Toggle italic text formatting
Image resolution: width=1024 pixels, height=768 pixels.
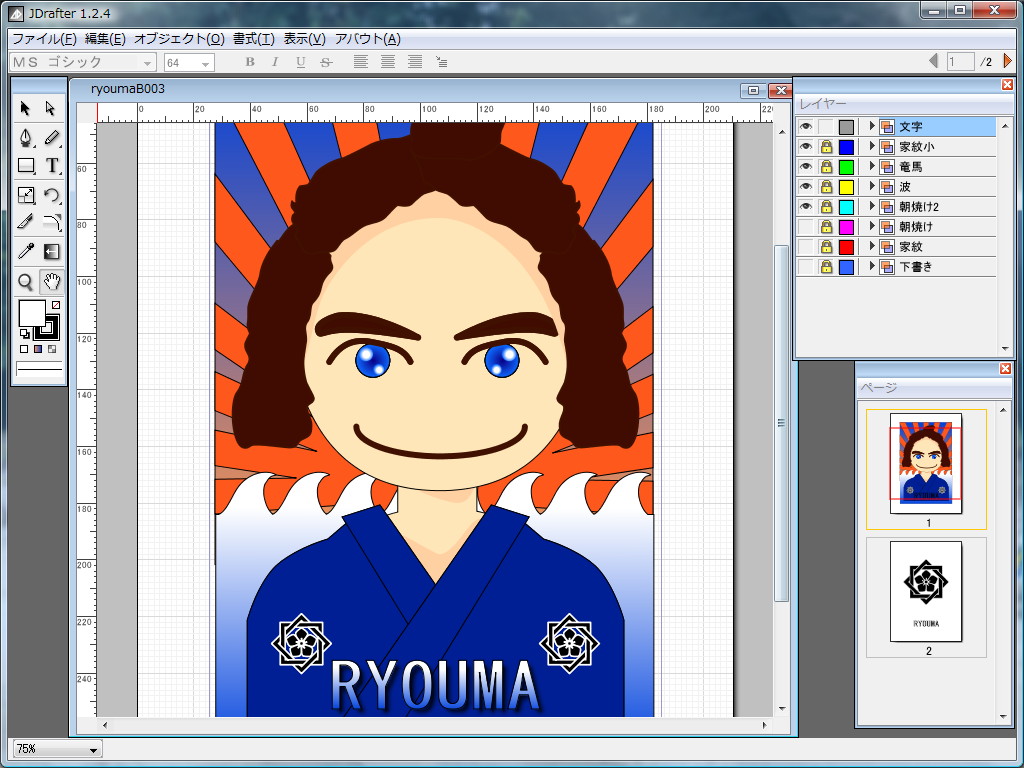pos(275,62)
